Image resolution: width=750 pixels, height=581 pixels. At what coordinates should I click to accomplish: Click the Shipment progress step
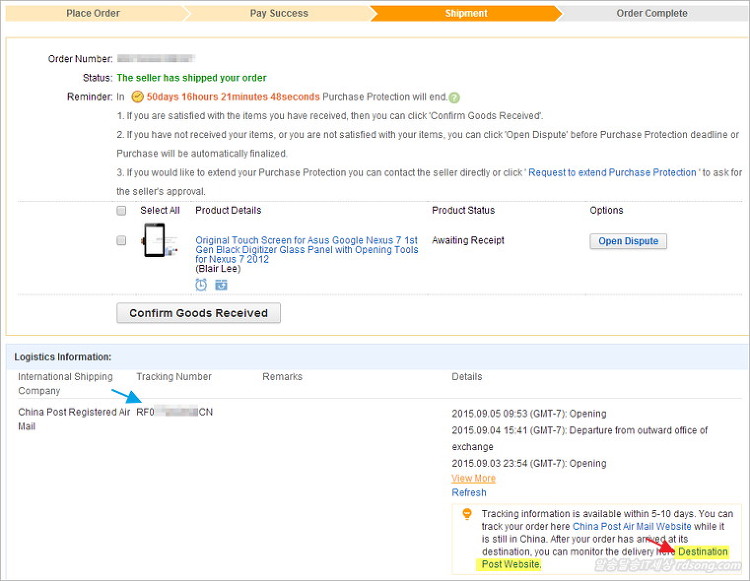pos(466,13)
